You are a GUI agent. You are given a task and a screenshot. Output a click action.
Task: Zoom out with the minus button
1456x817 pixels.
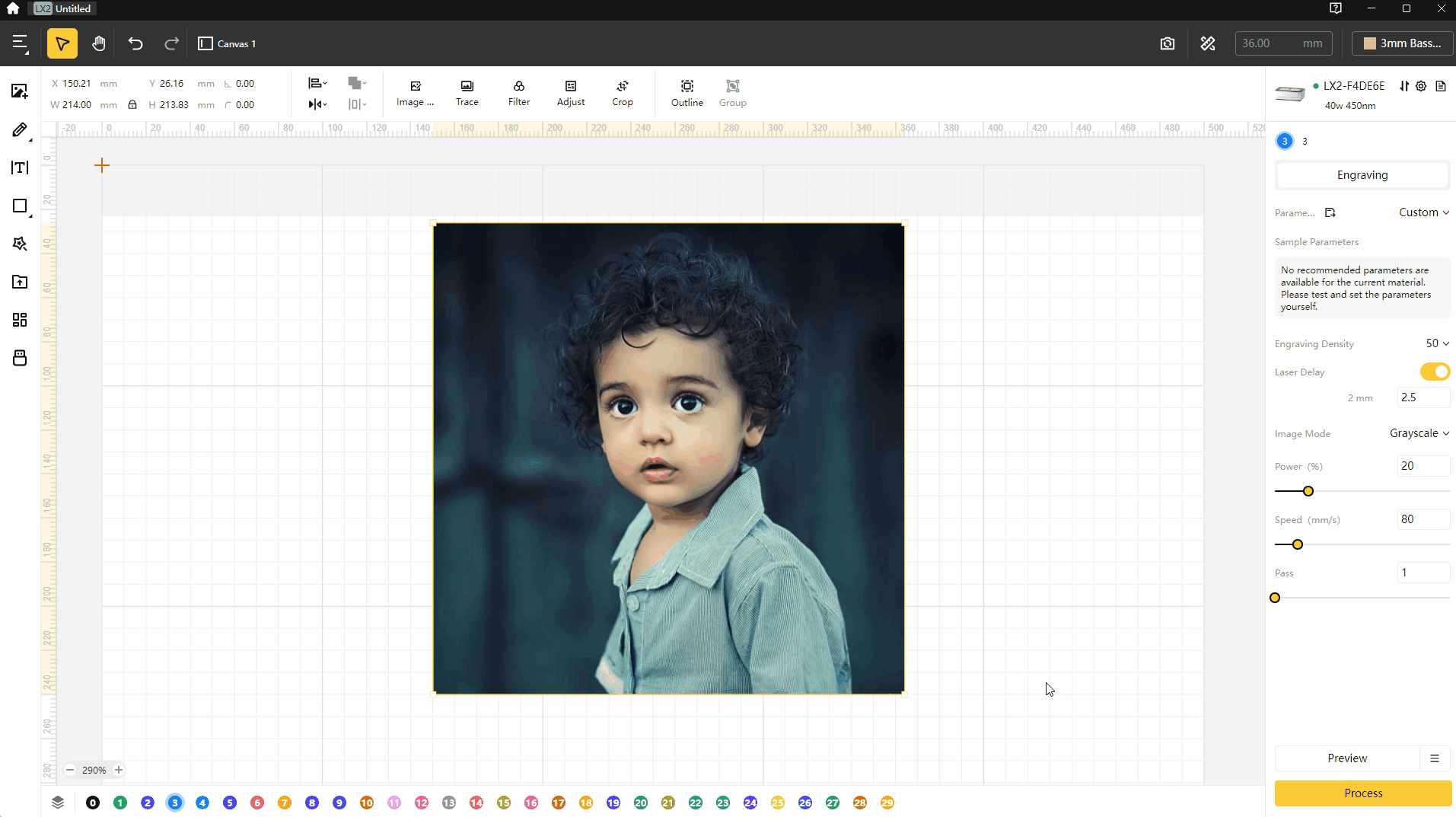coord(70,770)
